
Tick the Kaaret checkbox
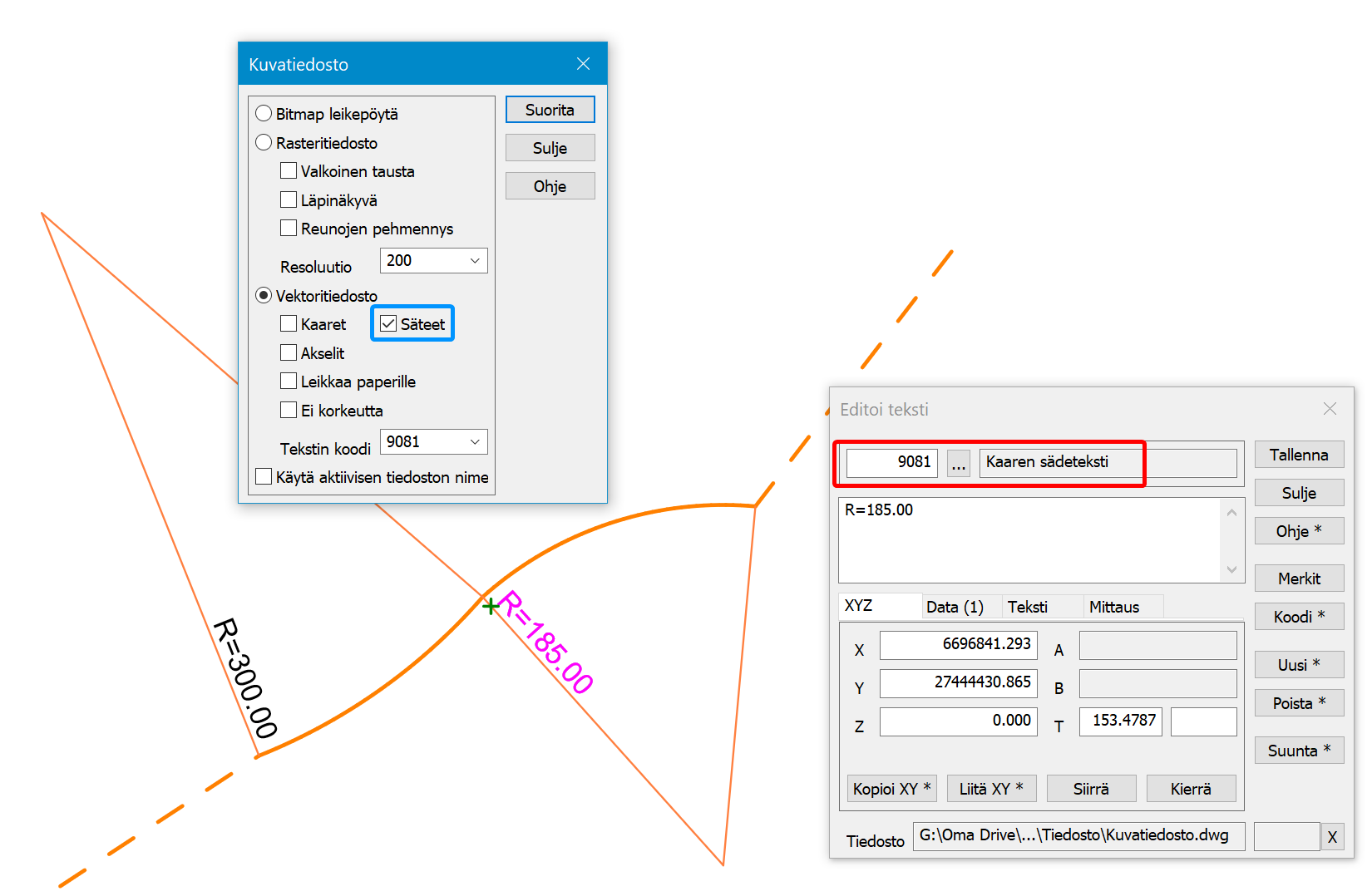click(x=289, y=323)
